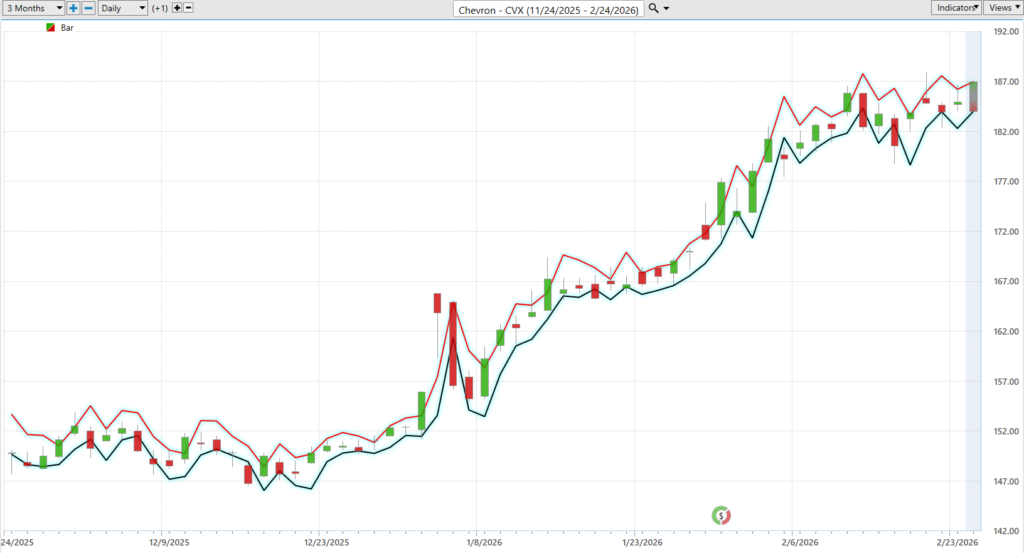Click the red-green Bar legend icon

[51, 28]
